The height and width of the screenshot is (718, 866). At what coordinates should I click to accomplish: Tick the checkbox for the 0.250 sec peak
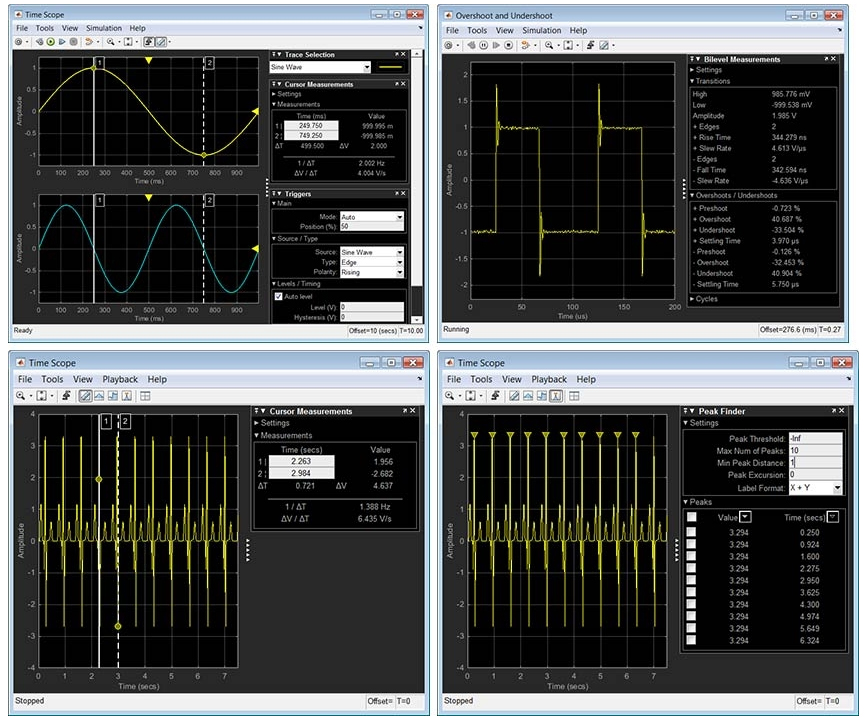692,532
